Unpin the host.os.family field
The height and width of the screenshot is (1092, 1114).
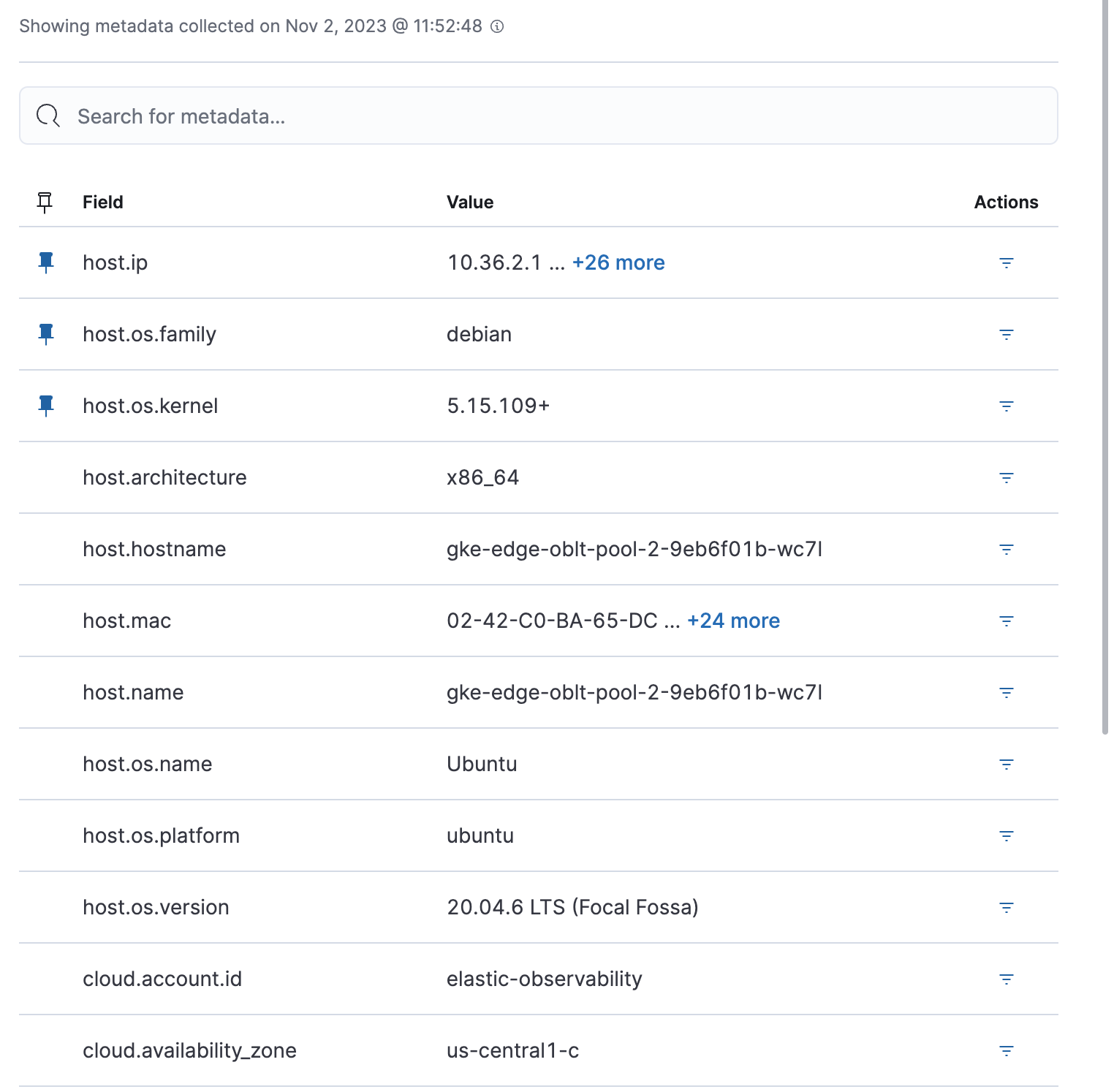point(46,334)
